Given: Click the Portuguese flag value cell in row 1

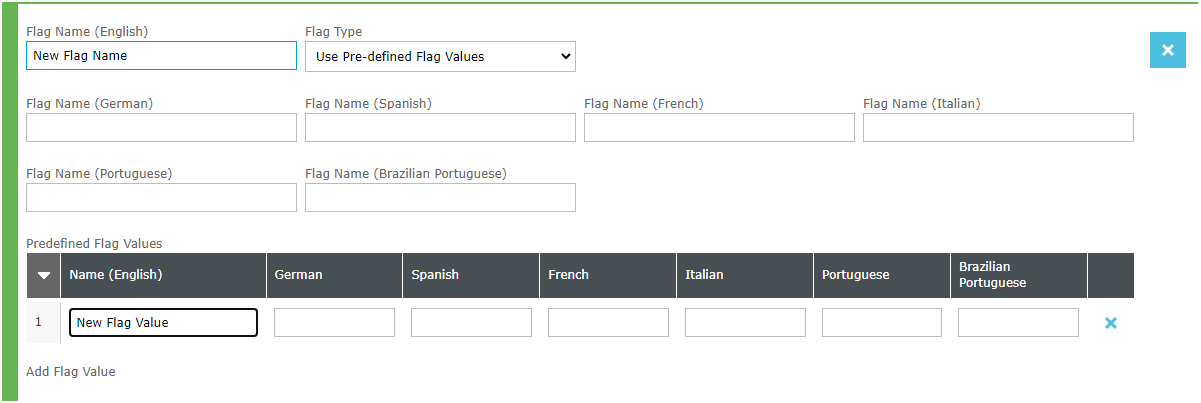Looking at the screenshot, I should (882, 323).
